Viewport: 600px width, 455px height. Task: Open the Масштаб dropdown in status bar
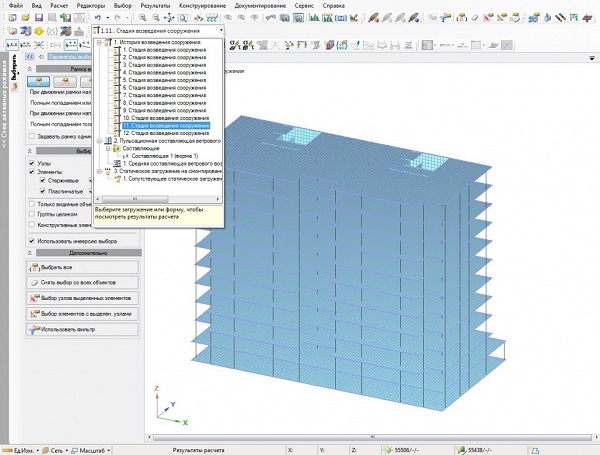point(91,450)
